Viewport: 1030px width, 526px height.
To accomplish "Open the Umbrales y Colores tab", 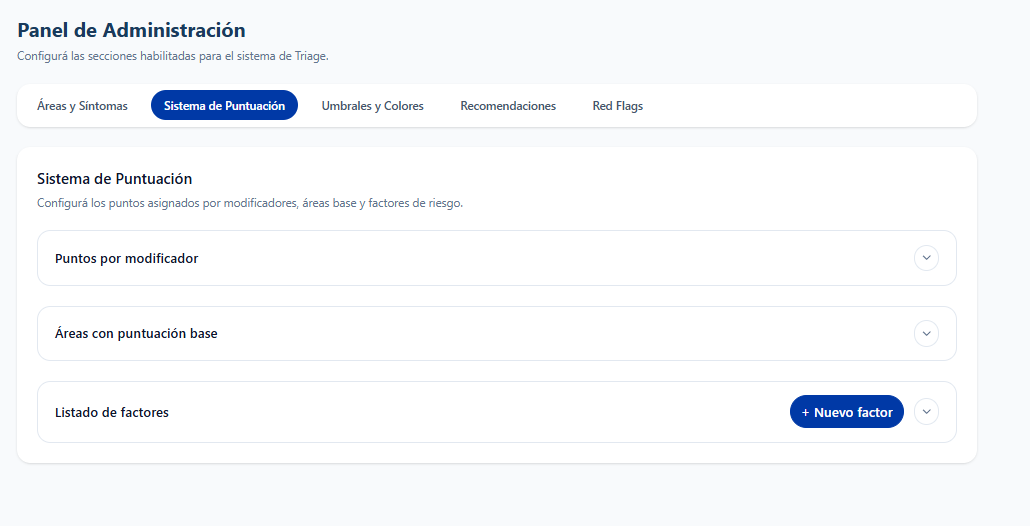I will (x=372, y=105).
